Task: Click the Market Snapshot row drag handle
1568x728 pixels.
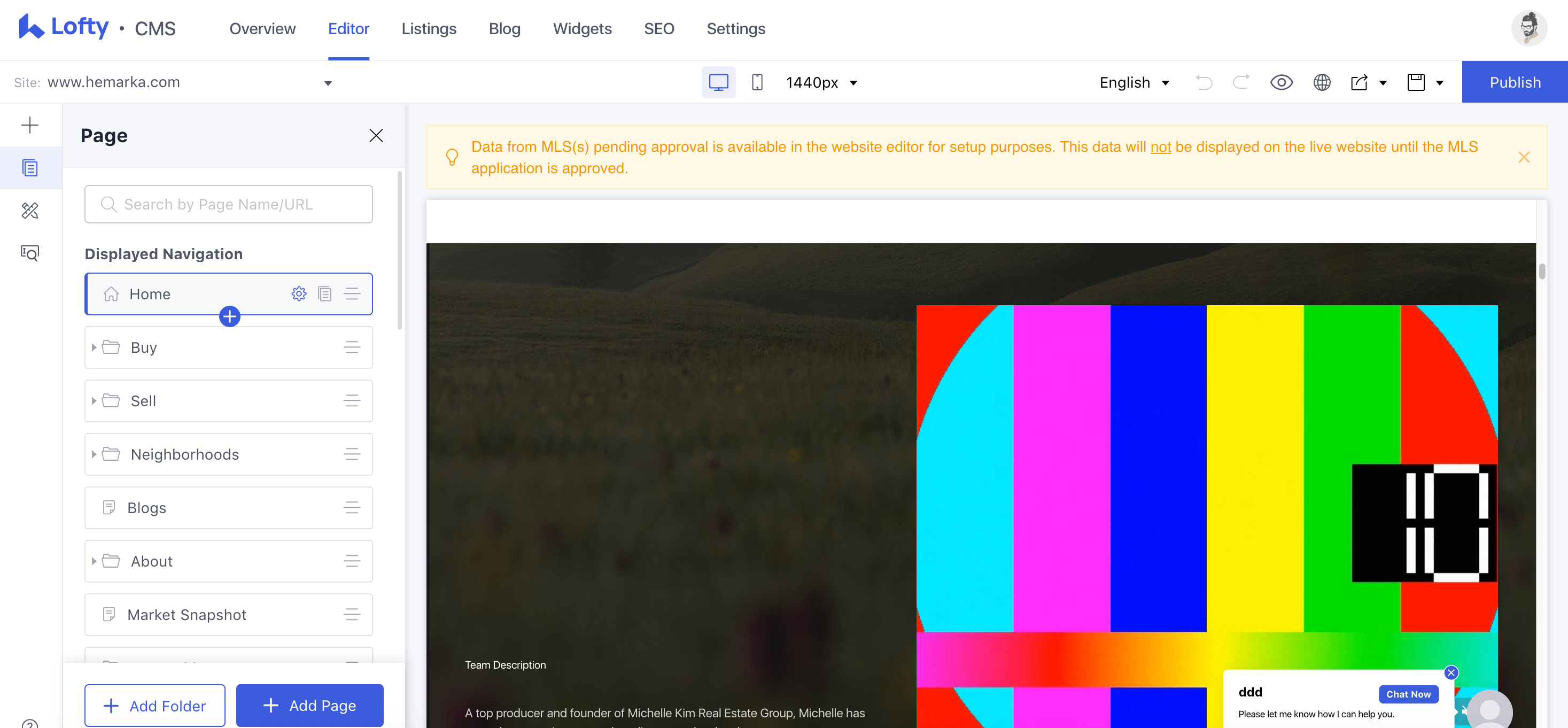Action: 352,615
